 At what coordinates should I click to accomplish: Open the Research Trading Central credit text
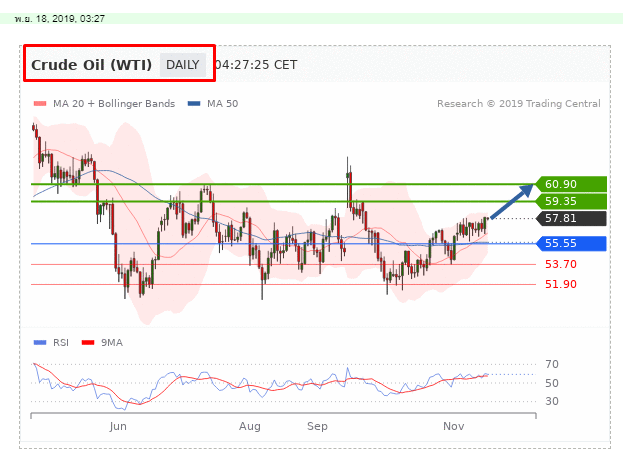(518, 104)
